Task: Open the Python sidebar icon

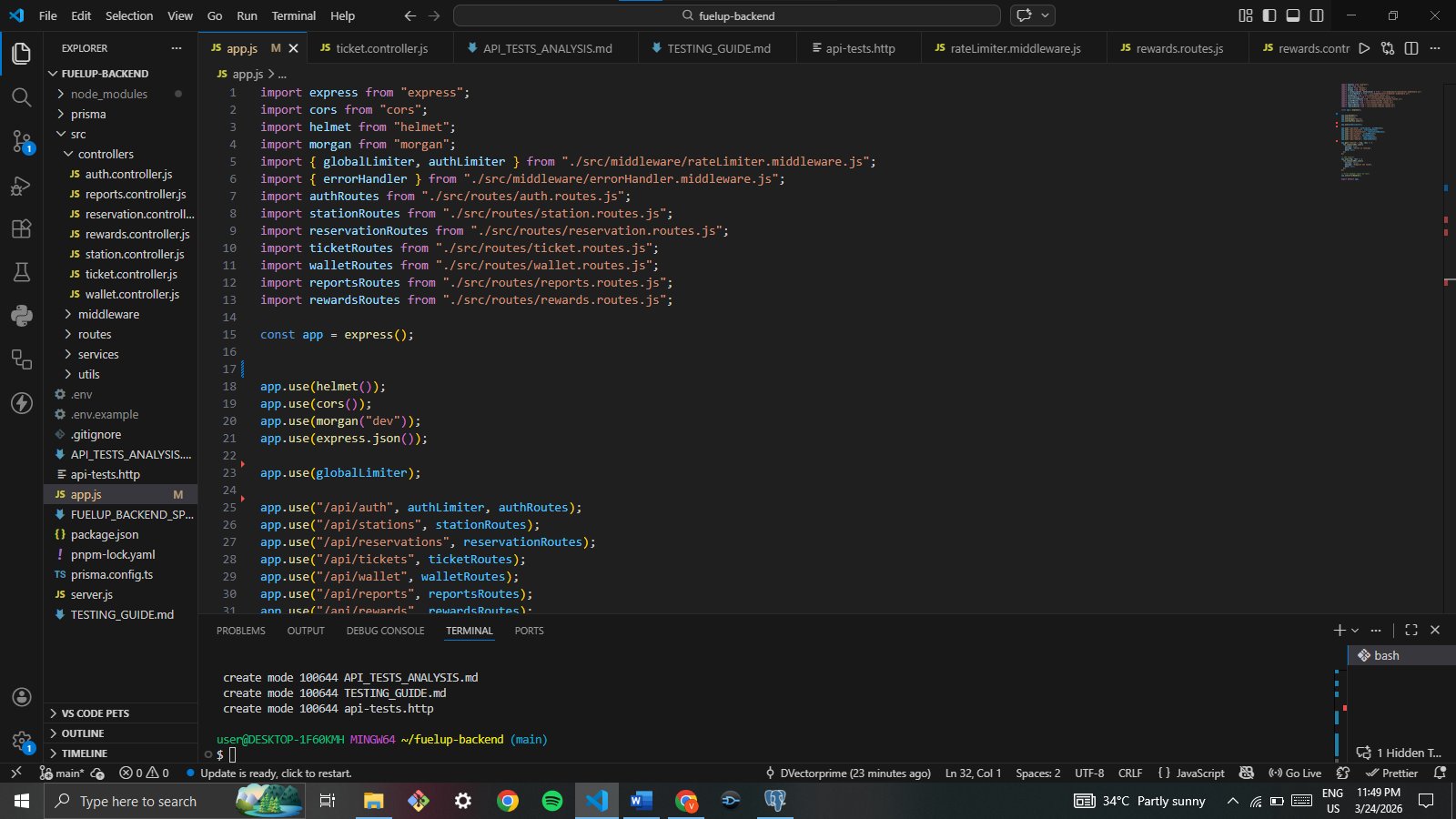Action: [21, 316]
